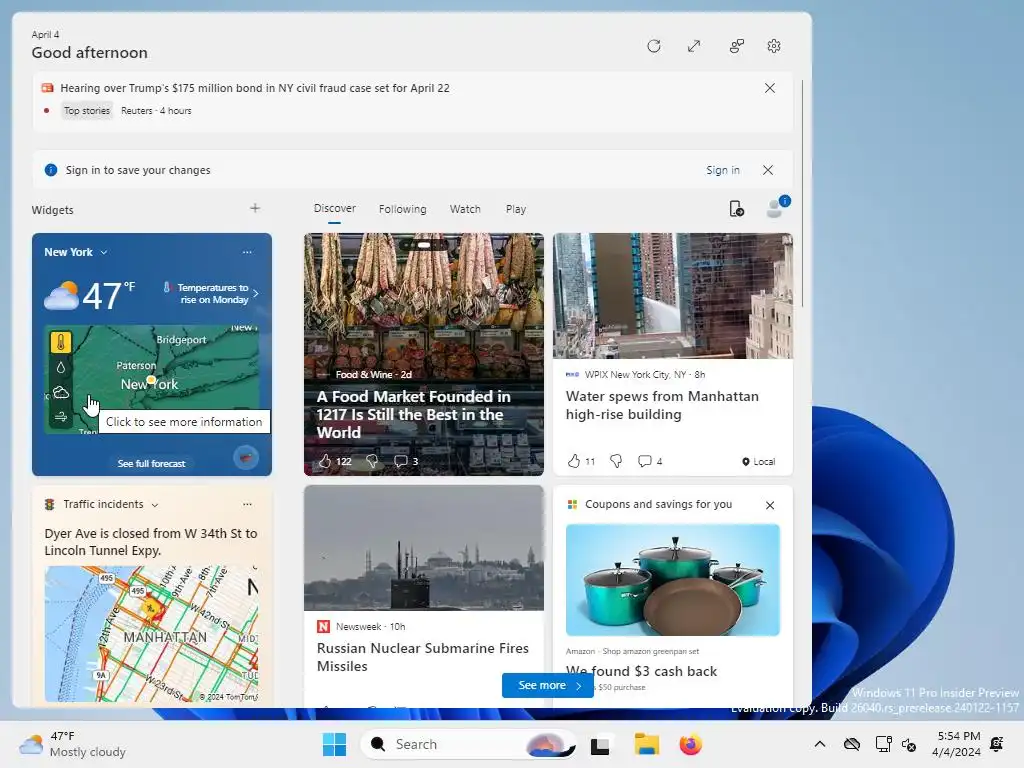Dismiss the Trump bond hearing headline
Screen dimensions: 1024x768
[770, 88]
